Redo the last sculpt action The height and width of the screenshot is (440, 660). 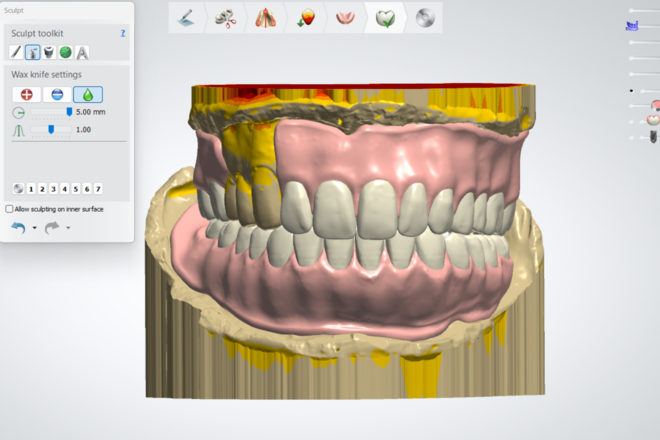tap(52, 228)
